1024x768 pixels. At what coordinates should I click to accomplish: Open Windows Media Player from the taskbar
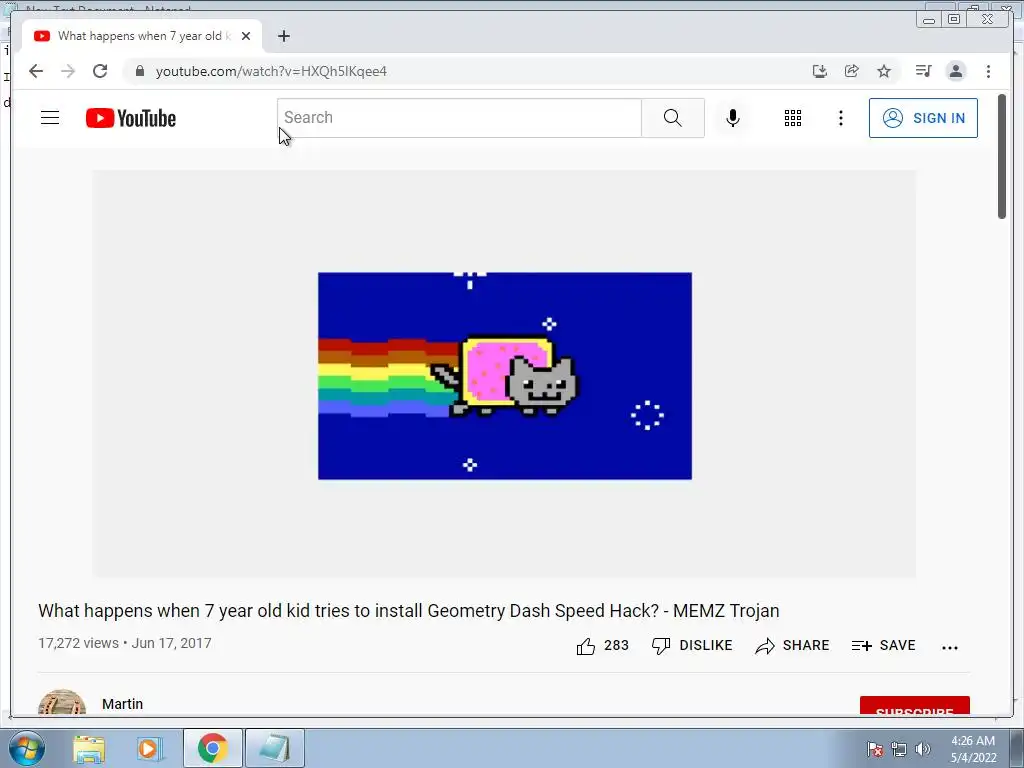point(150,748)
